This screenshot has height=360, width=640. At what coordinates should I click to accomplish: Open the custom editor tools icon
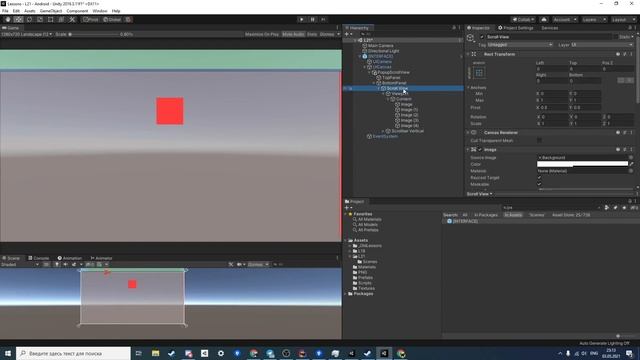tap(72, 20)
